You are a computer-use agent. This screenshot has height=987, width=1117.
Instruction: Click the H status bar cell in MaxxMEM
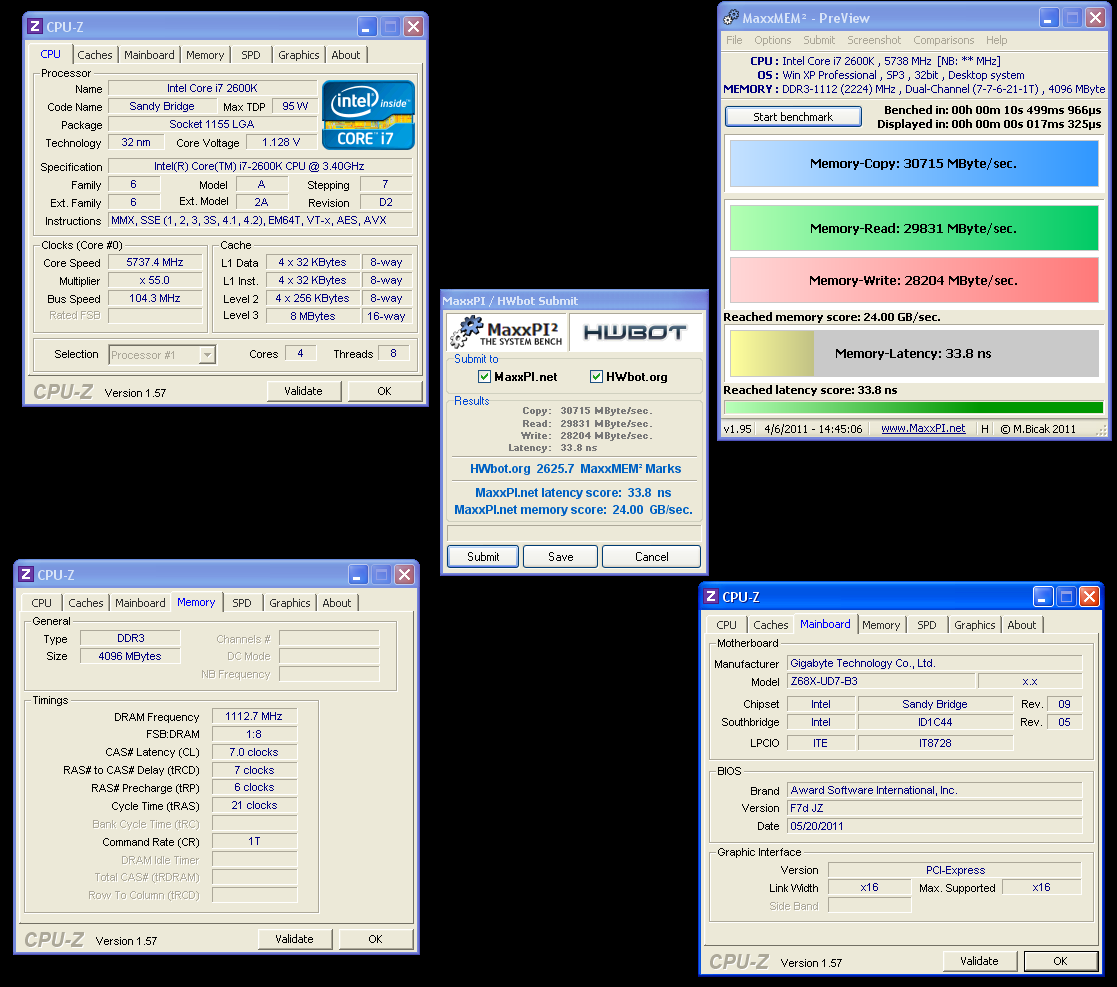click(x=984, y=429)
